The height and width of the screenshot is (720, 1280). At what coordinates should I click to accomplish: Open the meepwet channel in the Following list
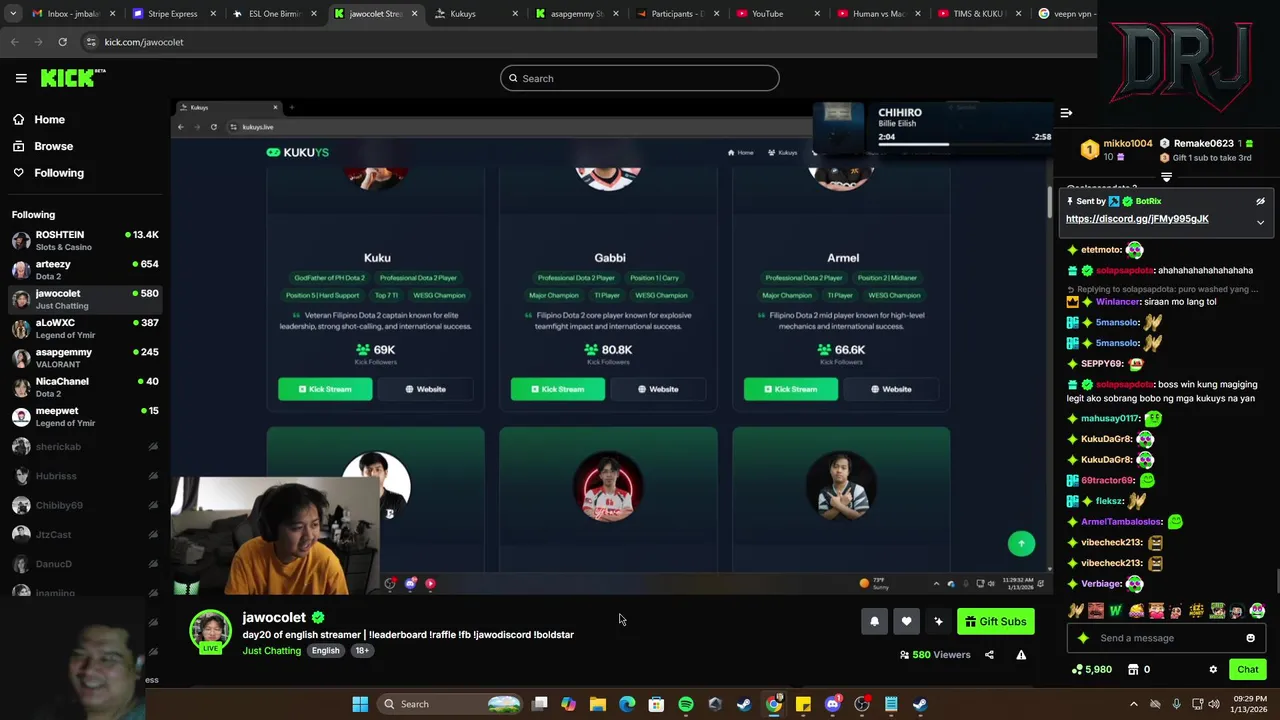tap(84, 416)
